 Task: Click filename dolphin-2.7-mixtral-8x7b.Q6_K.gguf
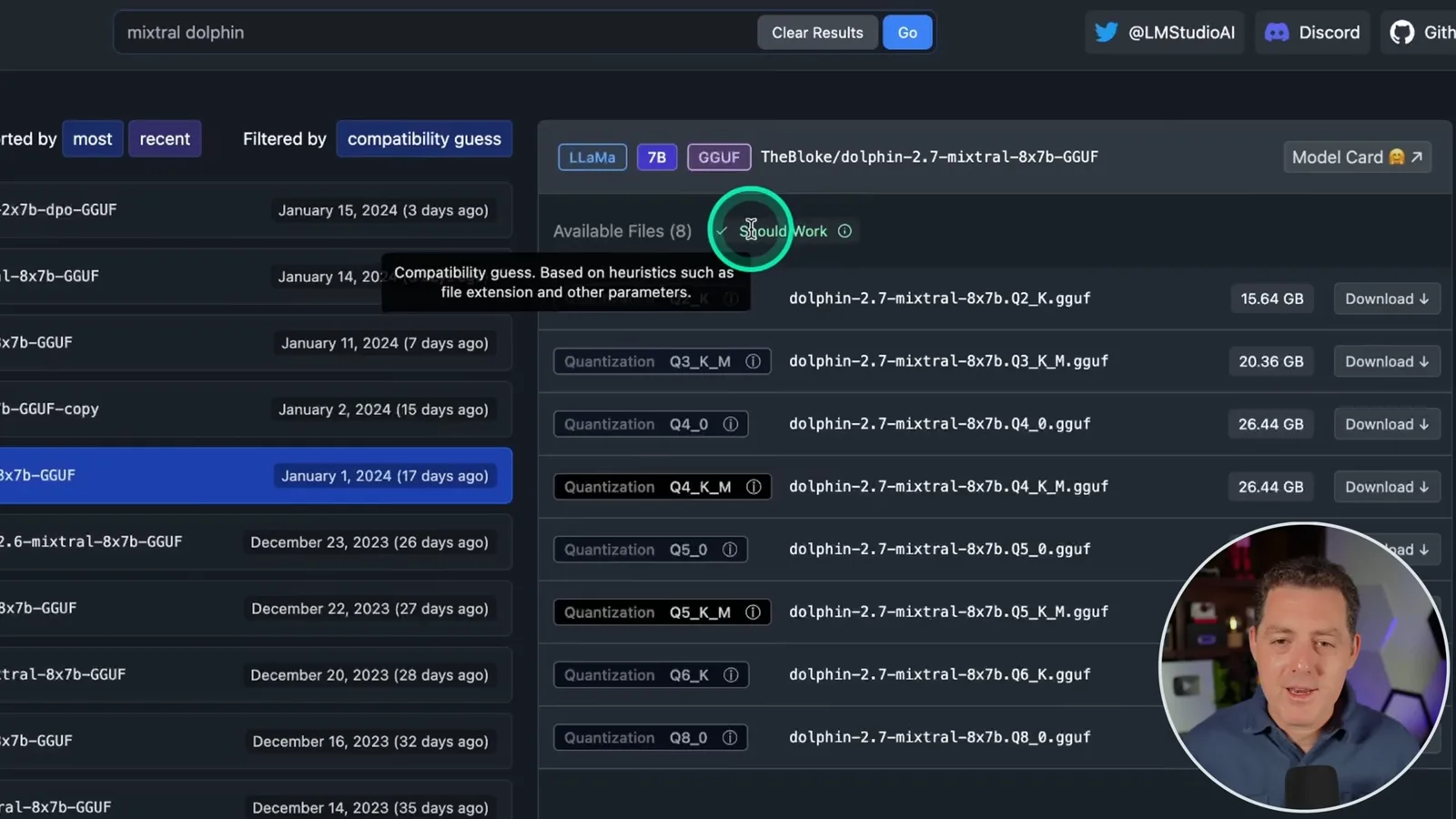pyautogui.click(x=939, y=675)
